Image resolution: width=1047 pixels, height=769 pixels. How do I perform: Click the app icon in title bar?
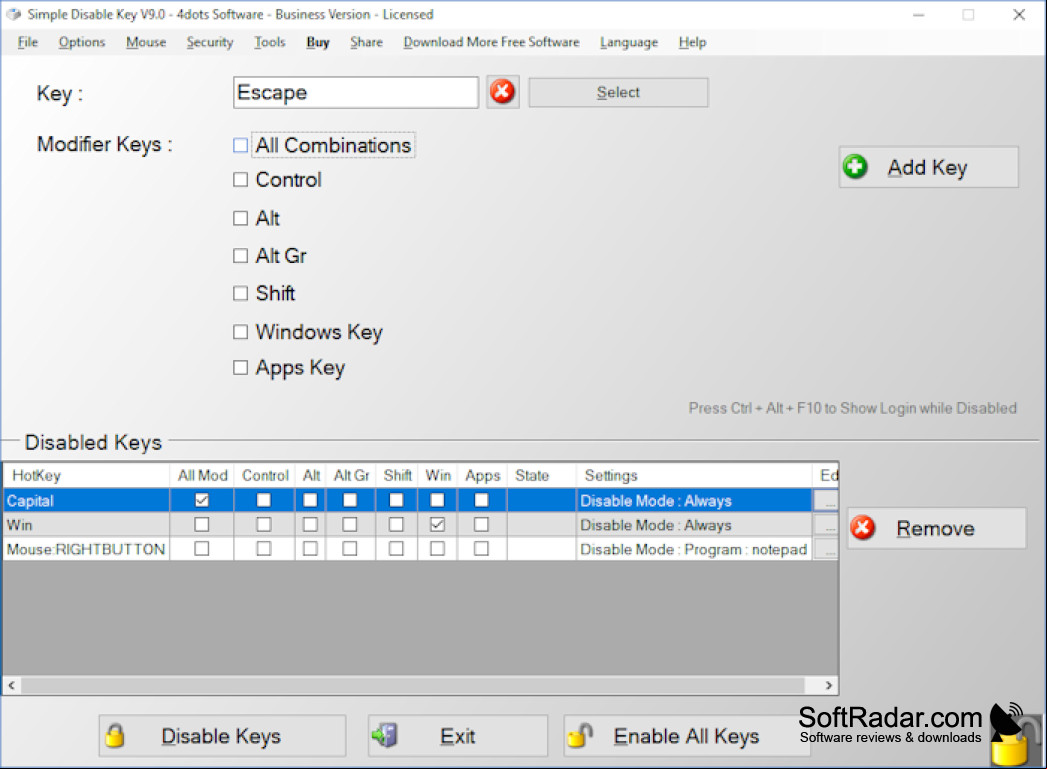pos(13,14)
